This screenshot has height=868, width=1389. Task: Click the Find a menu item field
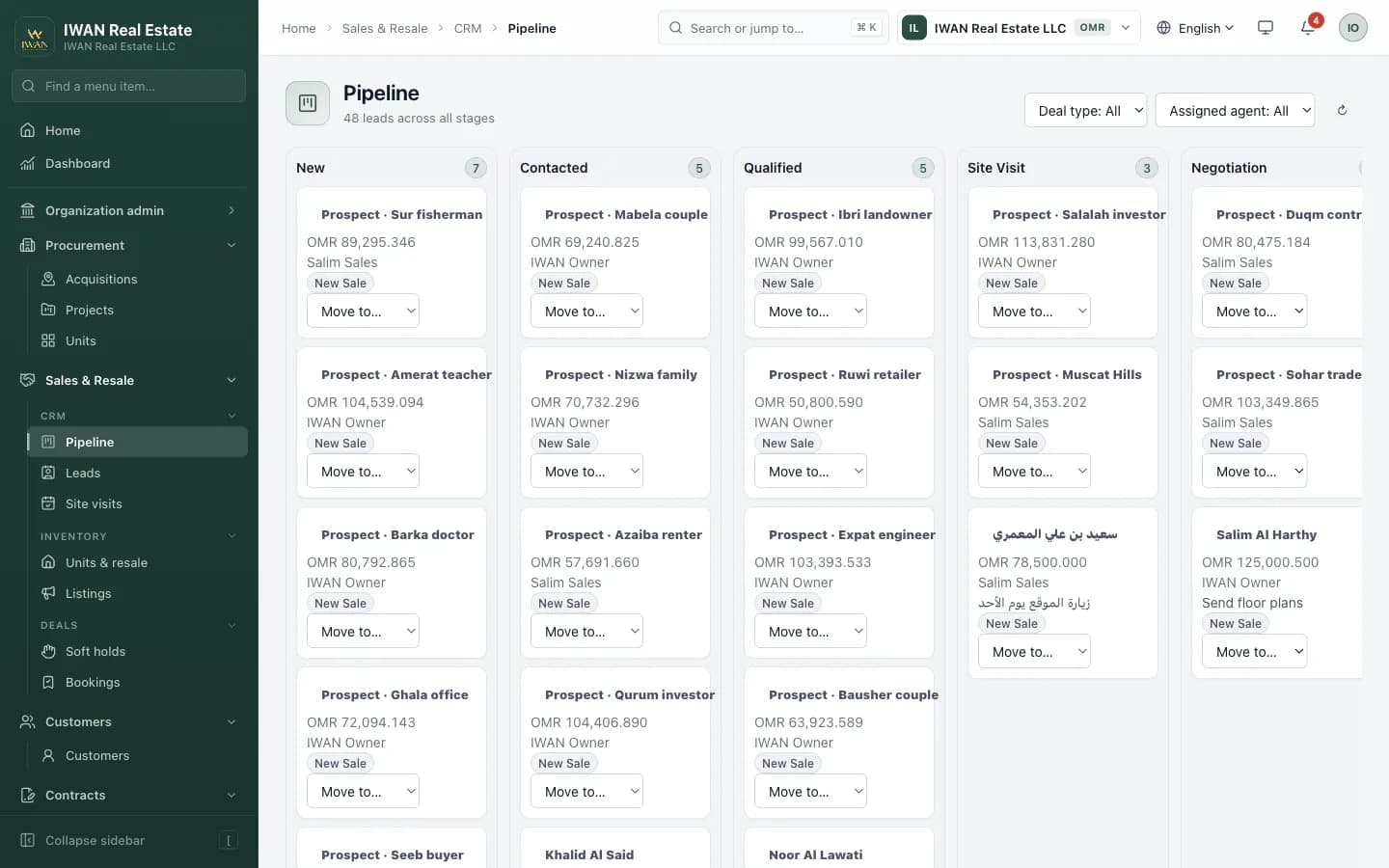tap(129, 86)
